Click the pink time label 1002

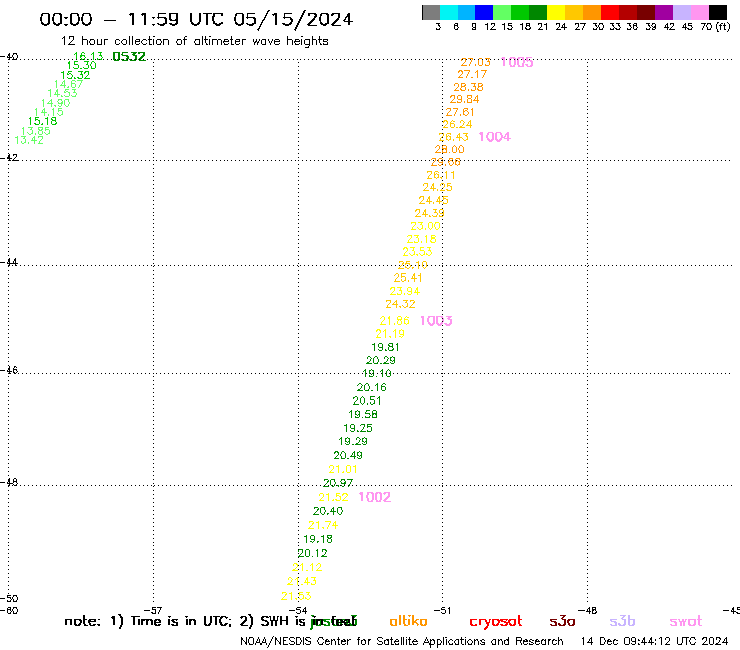click(375, 497)
